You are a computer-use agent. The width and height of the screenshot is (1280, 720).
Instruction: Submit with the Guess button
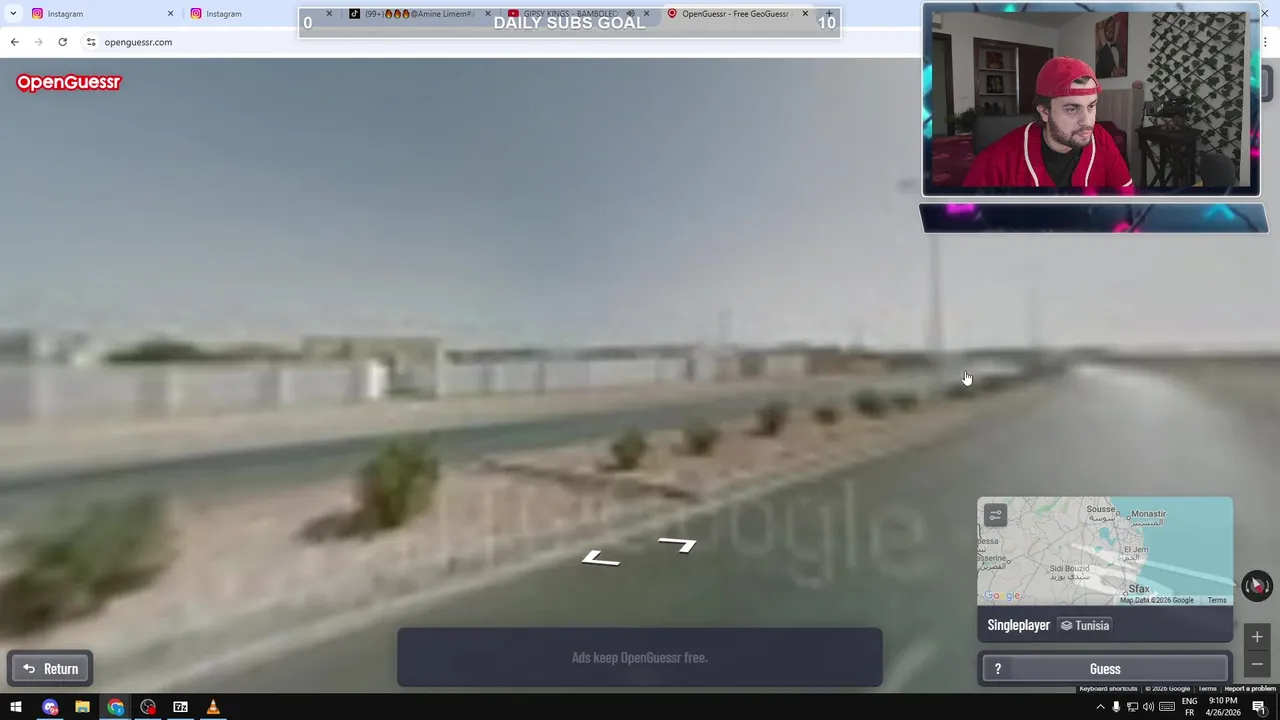[x=1105, y=669]
